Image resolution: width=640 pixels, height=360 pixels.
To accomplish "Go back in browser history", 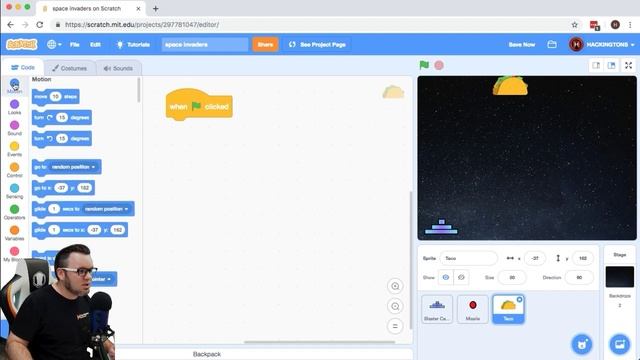I will 11,25.
